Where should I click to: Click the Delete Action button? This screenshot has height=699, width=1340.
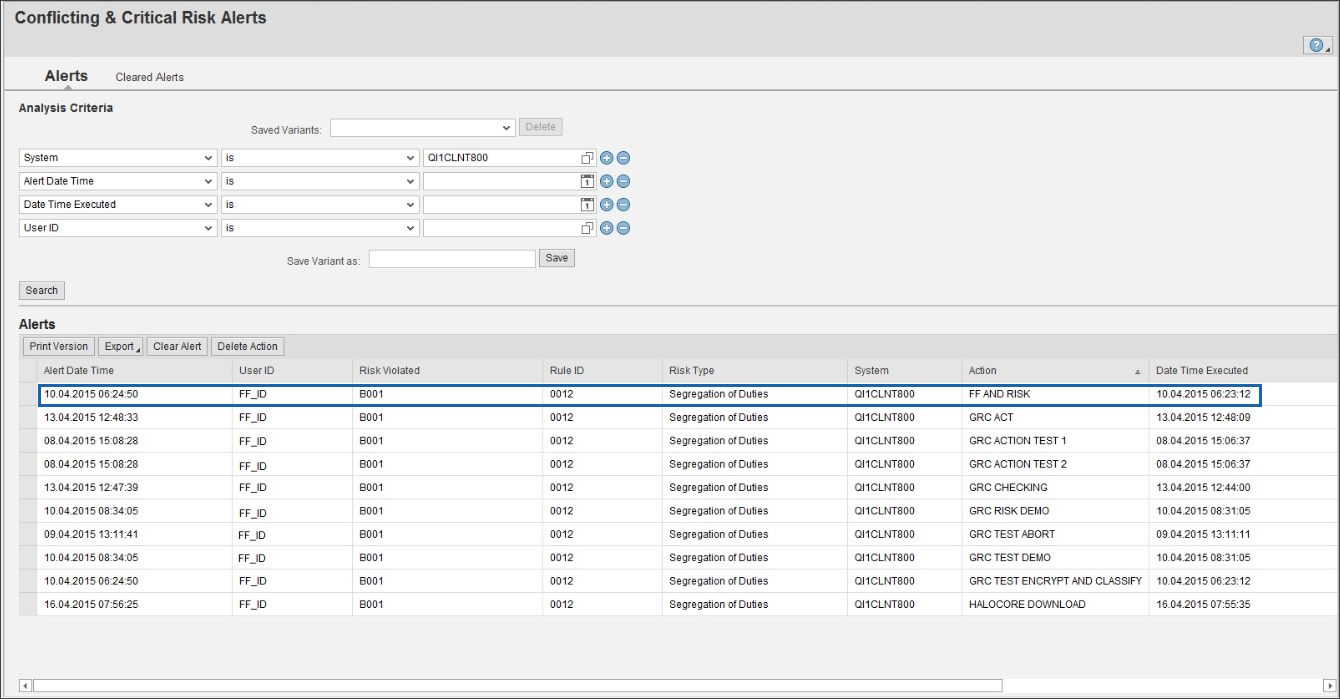[x=248, y=346]
